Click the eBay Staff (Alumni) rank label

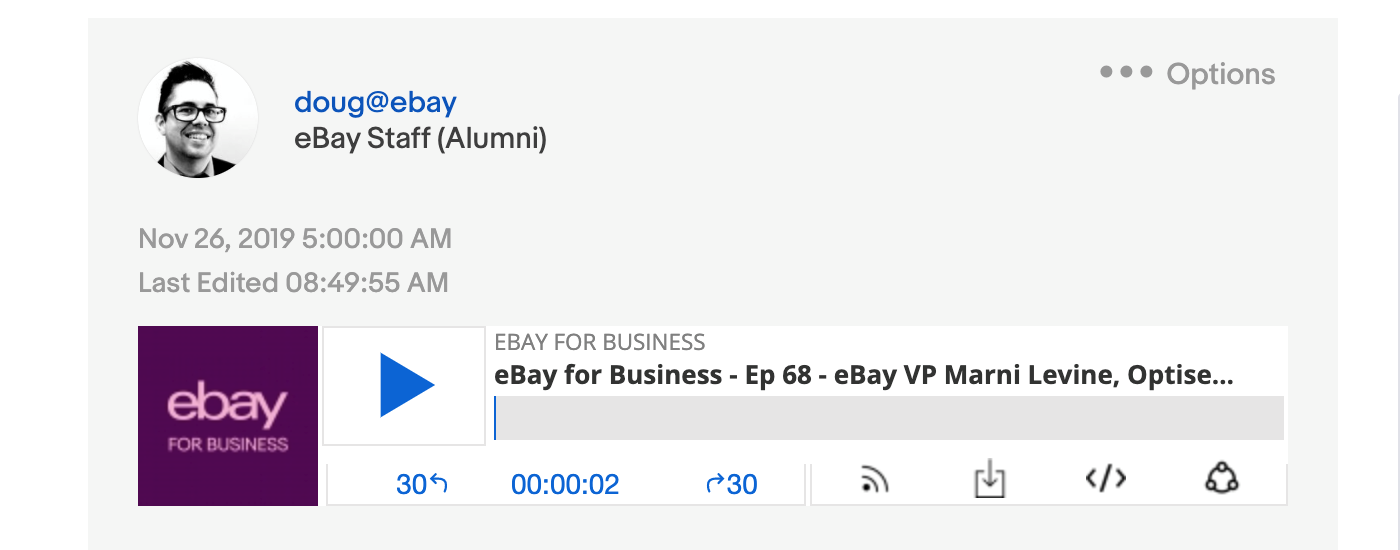coord(420,139)
